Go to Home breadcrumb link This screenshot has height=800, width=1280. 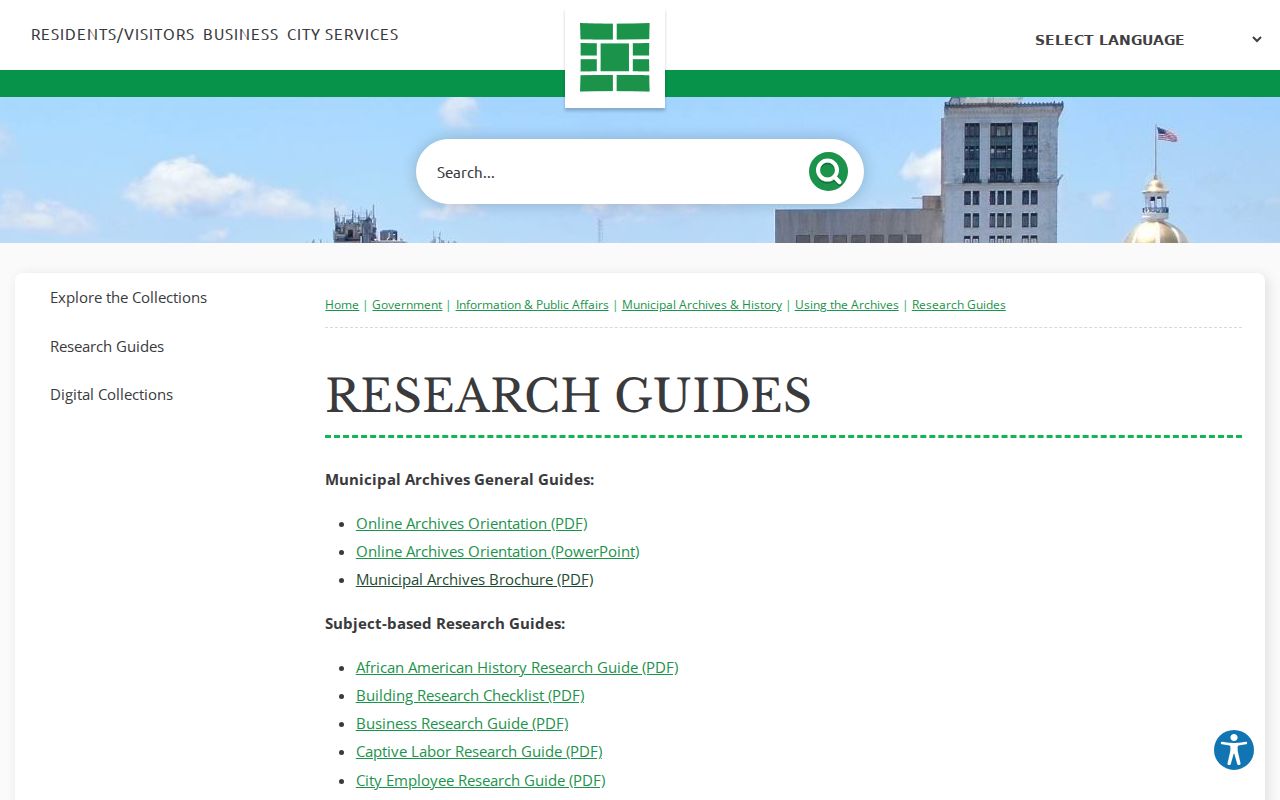pyautogui.click(x=342, y=305)
